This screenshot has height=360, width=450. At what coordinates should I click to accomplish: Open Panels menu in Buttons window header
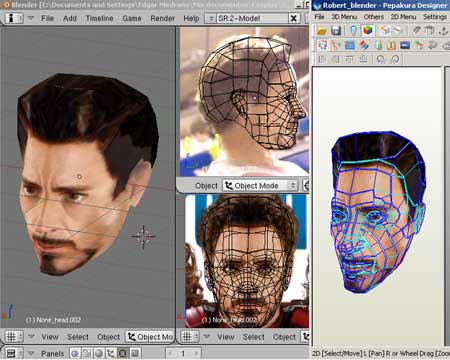pos(52,353)
